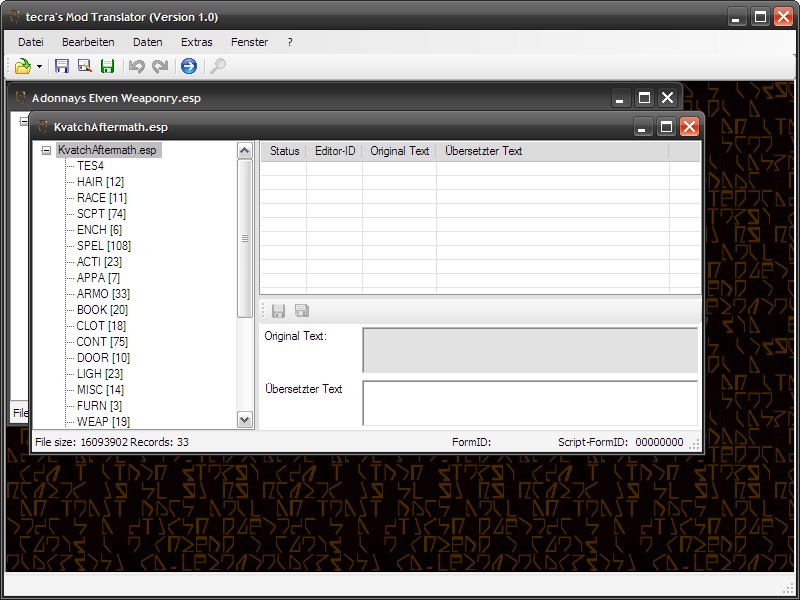Click the undo arrow in toolbar

(137, 66)
